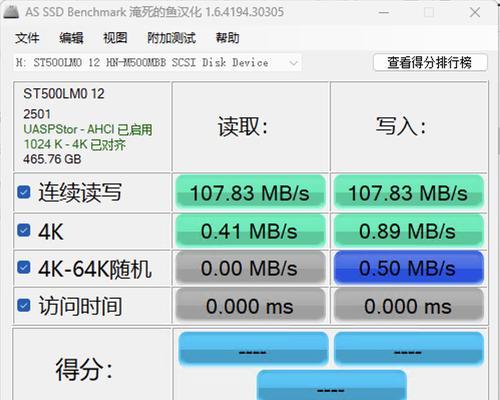This screenshot has width=500, height=400.
Task: Click the 1024 K - 4K 已对齐 text
Action: [x=75, y=144]
